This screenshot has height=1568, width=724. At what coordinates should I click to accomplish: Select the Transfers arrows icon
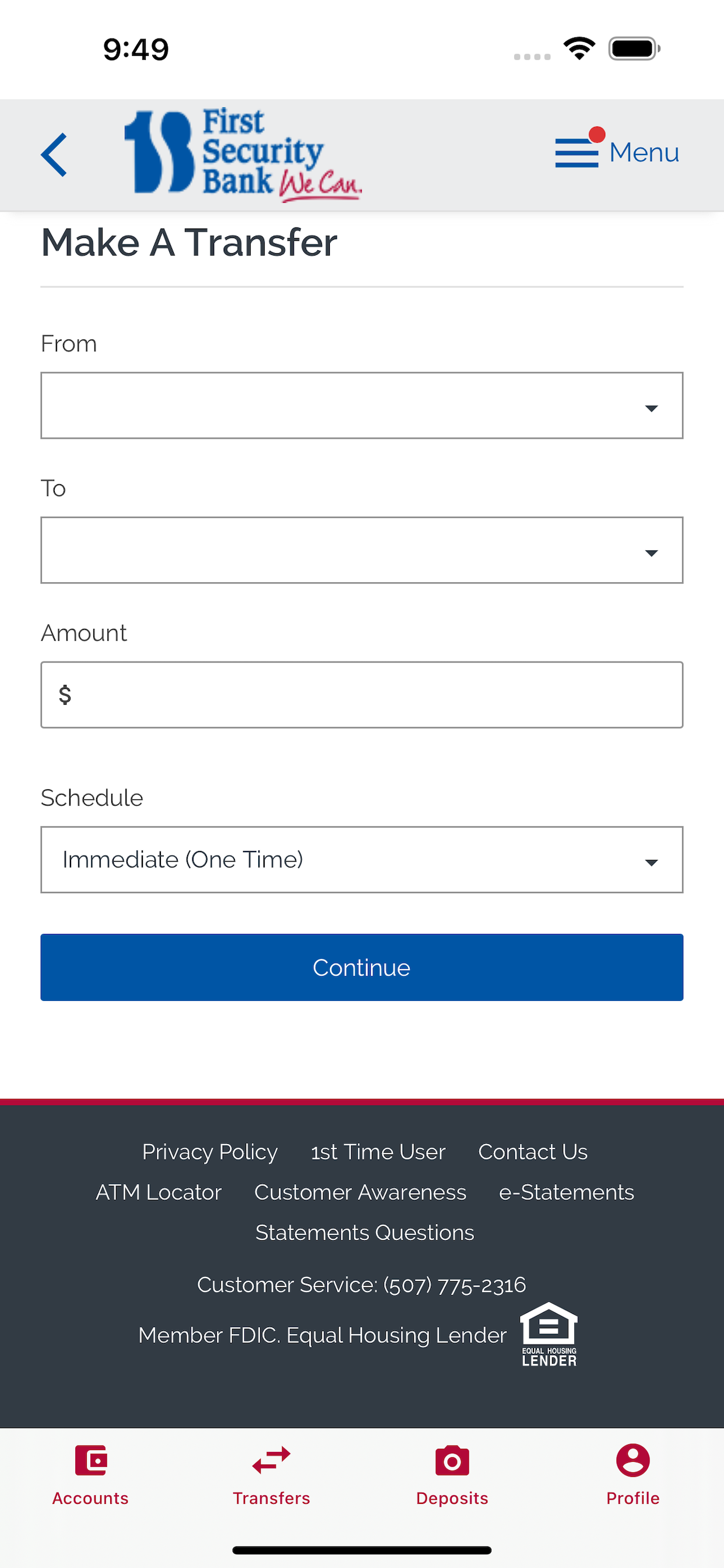click(x=271, y=1460)
